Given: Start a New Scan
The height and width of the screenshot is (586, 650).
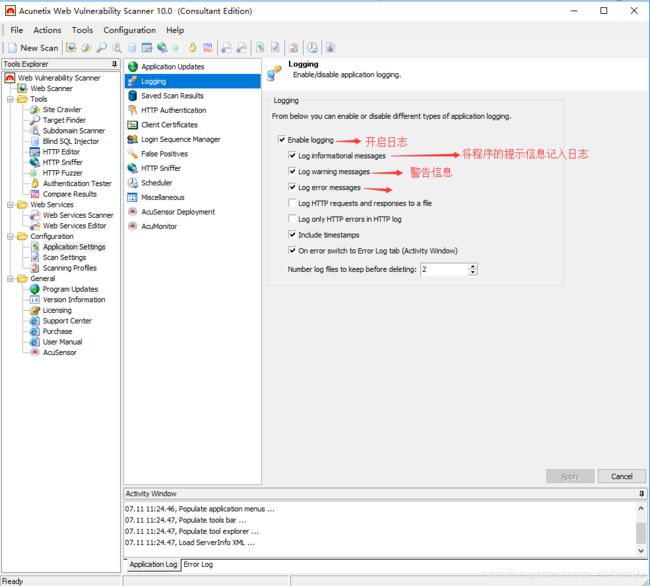Looking at the screenshot, I should [x=33, y=48].
